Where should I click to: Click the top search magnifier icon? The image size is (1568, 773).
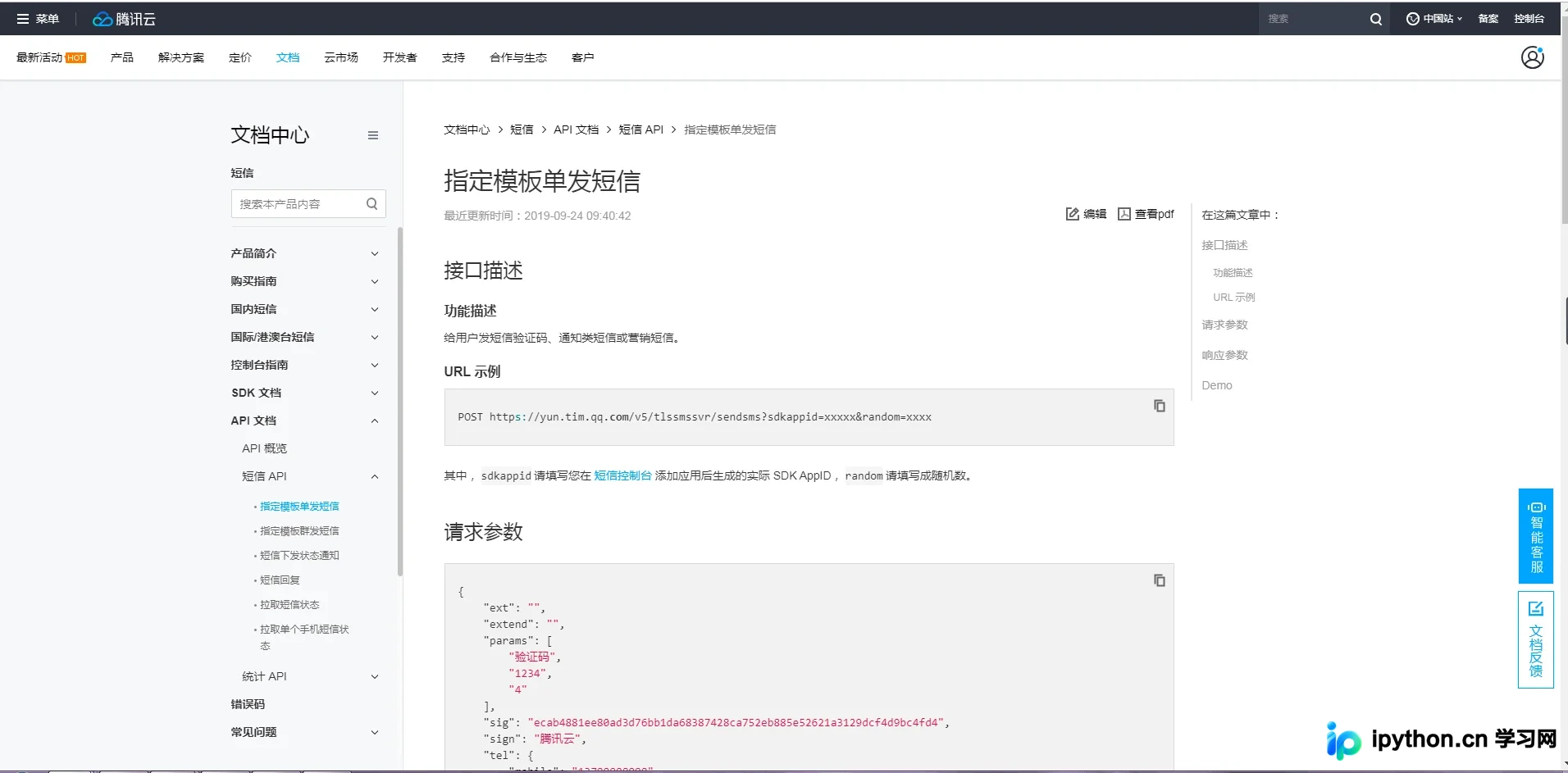[1375, 19]
